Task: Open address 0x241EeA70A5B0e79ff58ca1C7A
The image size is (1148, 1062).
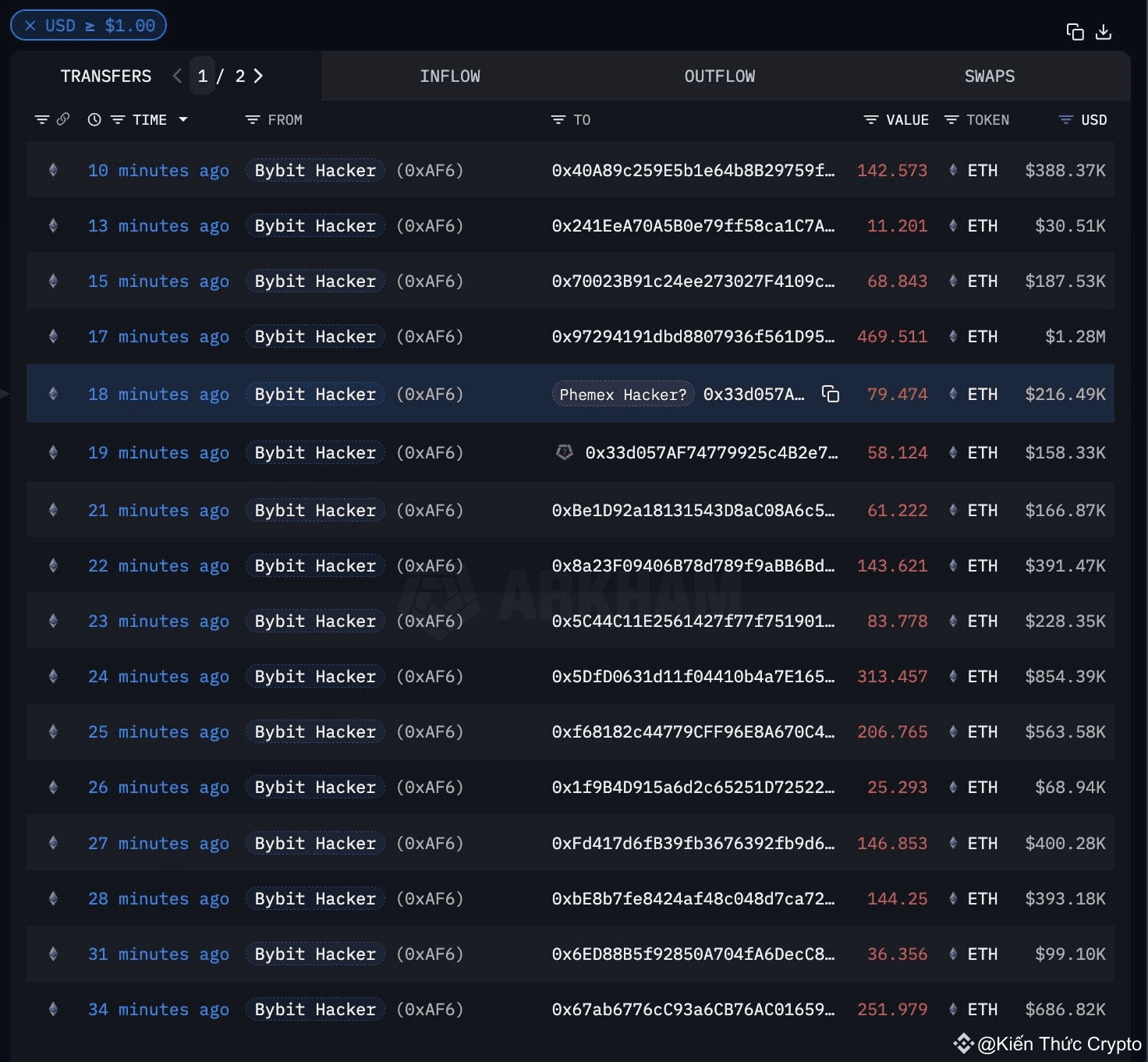Action: tap(693, 225)
